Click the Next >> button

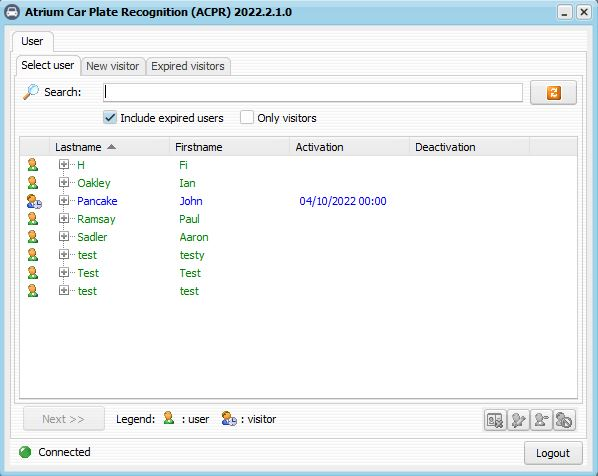(64, 419)
